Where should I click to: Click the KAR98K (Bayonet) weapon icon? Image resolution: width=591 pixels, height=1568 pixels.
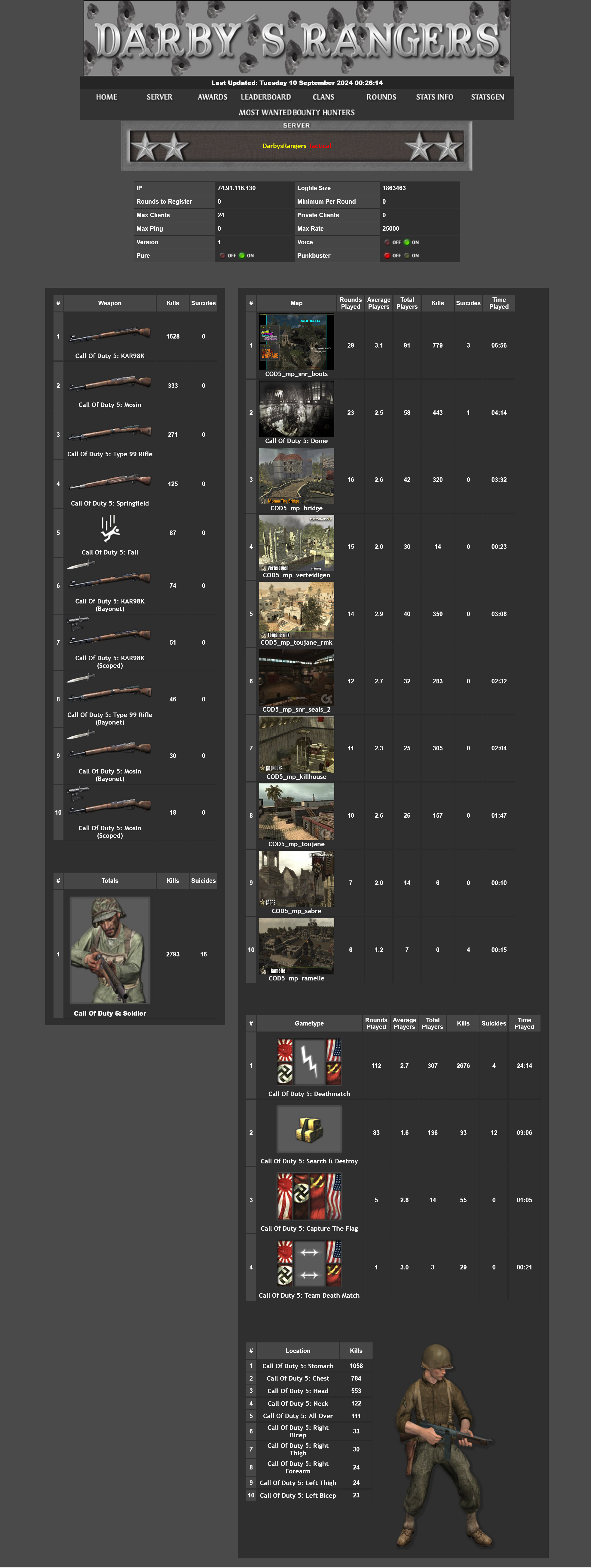pyautogui.click(x=110, y=575)
